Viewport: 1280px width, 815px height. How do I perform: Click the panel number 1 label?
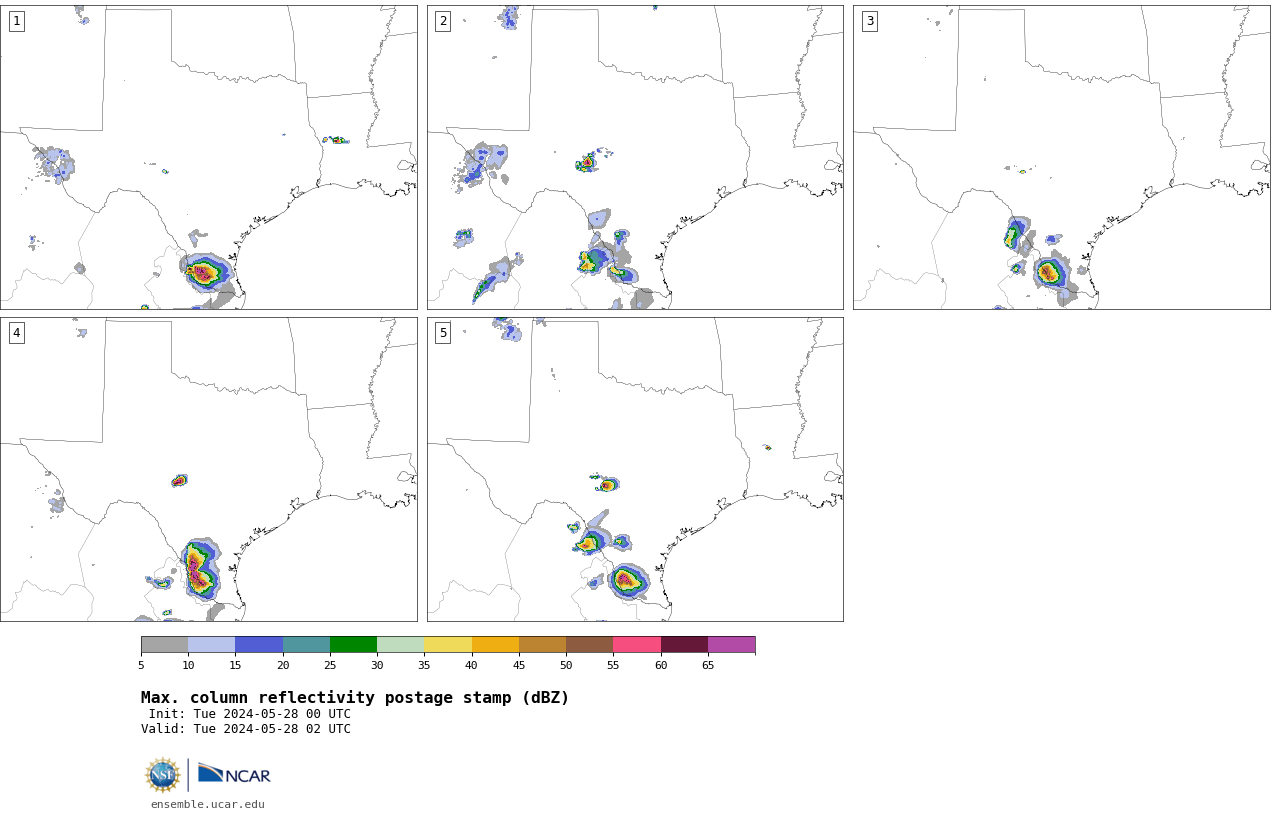(x=16, y=21)
